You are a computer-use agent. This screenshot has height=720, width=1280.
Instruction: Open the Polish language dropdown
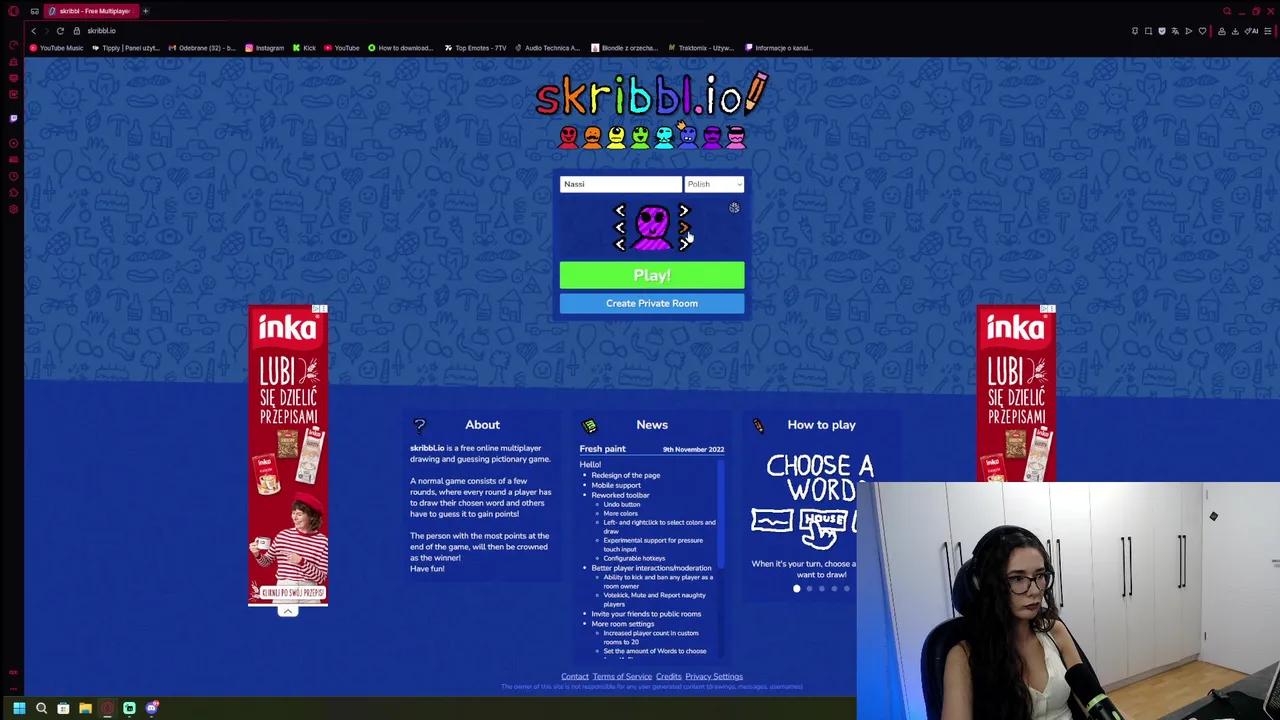click(x=714, y=184)
